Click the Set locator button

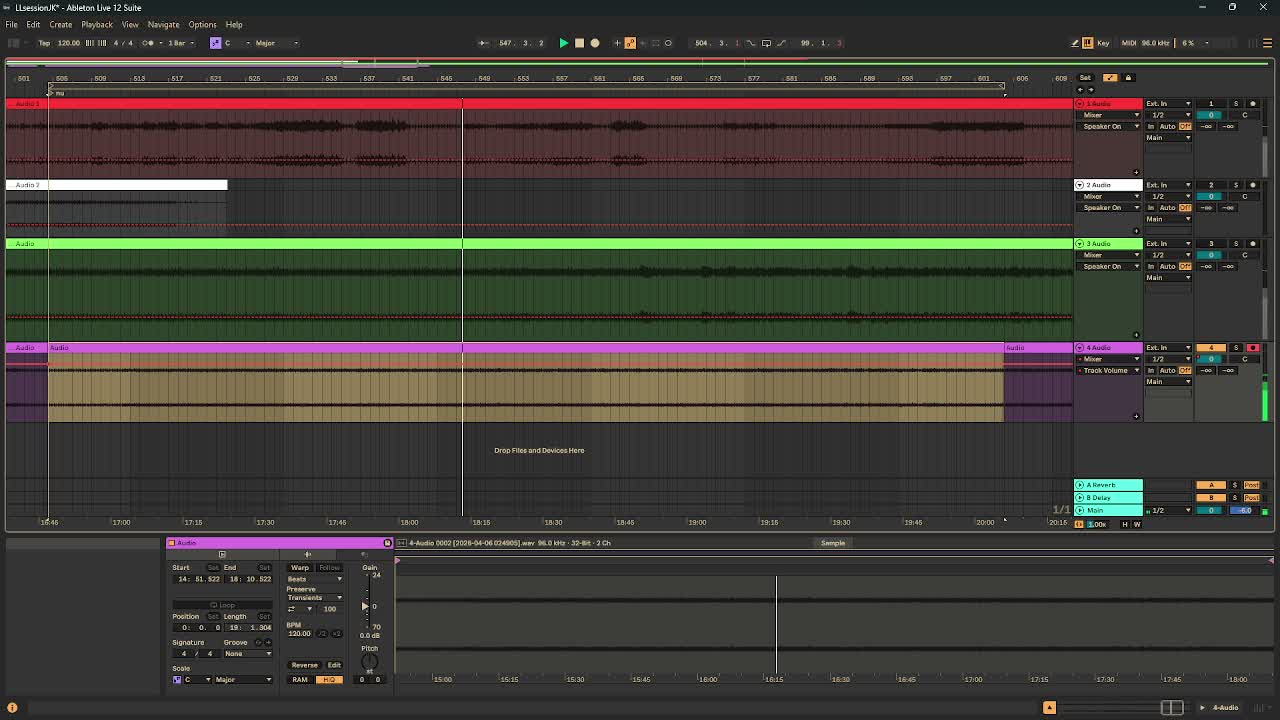pyautogui.click(x=1085, y=78)
